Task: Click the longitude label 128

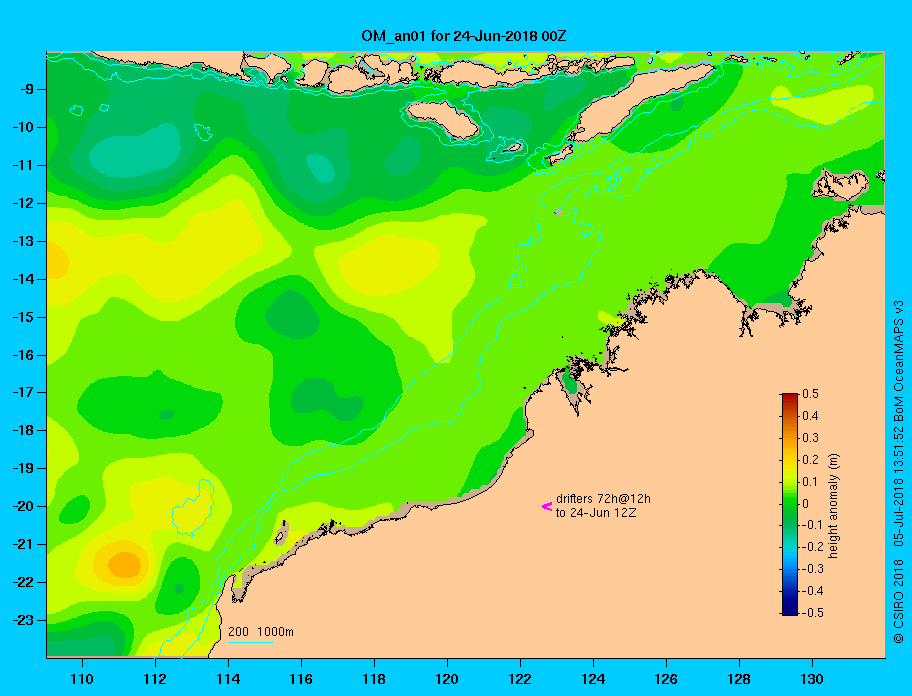Action: pyautogui.click(x=739, y=679)
